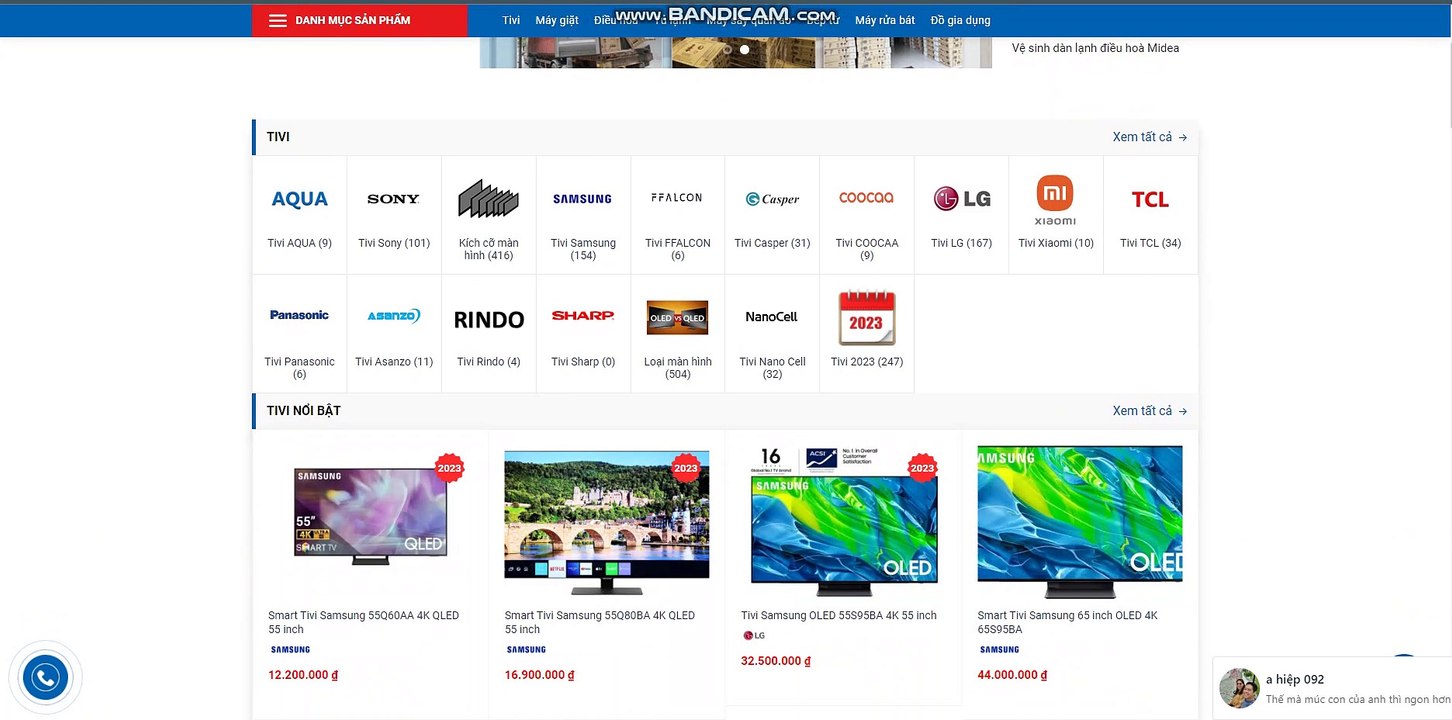Screen dimensions: 1452x720
Task: Open Smart Tivi Samsung 55Q80BA 4K QLED title
Action: 600,622
